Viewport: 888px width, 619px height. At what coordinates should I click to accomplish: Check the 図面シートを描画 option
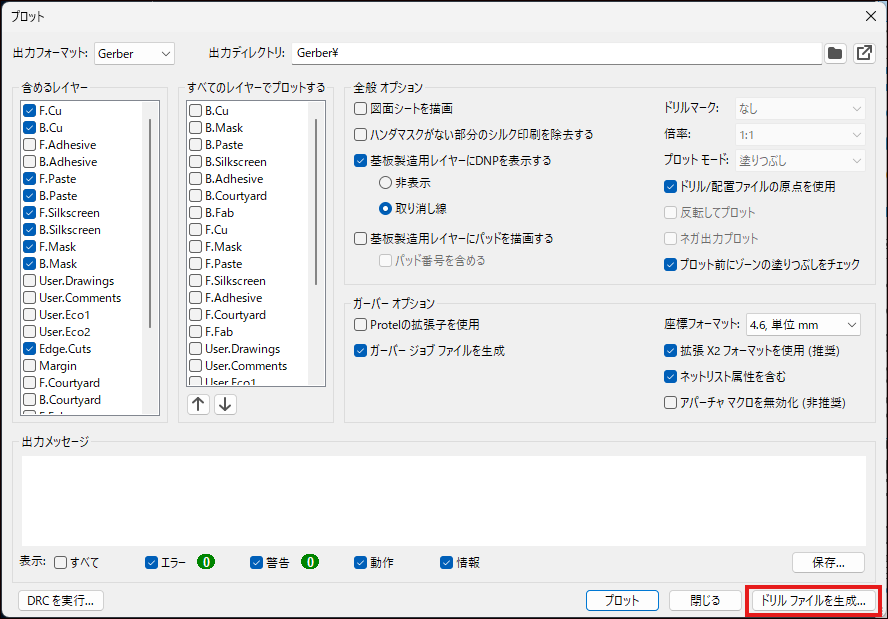pyautogui.click(x=361, y=108)
